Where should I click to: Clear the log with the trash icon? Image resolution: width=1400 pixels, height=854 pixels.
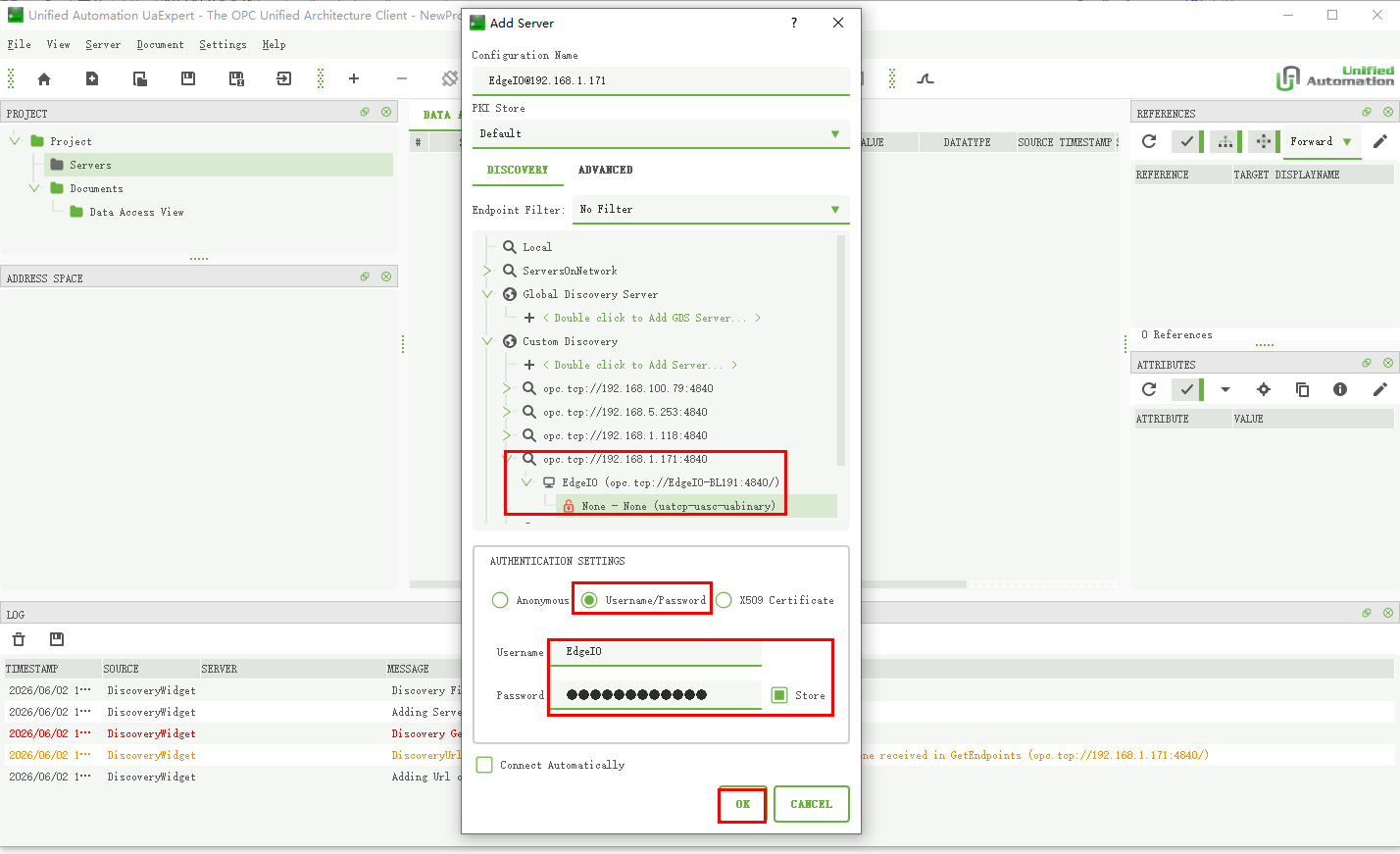19,639
